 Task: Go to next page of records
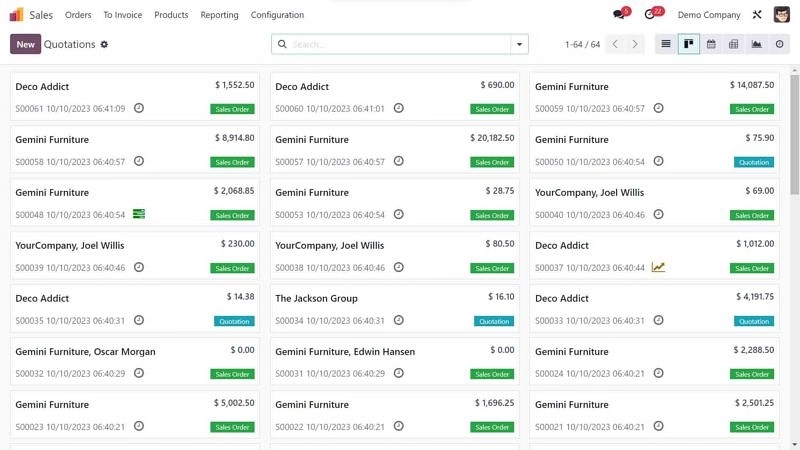point(635,44)
